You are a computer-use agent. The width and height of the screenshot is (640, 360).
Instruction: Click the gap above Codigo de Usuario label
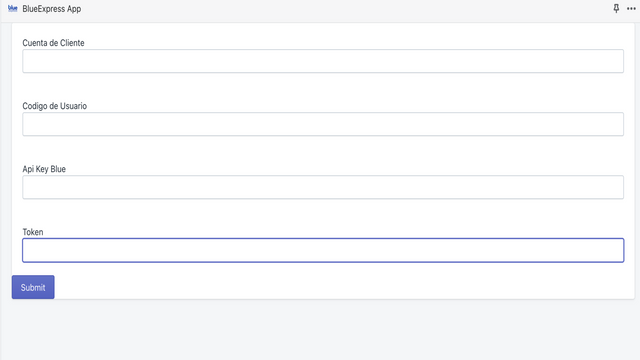tap(323, 87)
